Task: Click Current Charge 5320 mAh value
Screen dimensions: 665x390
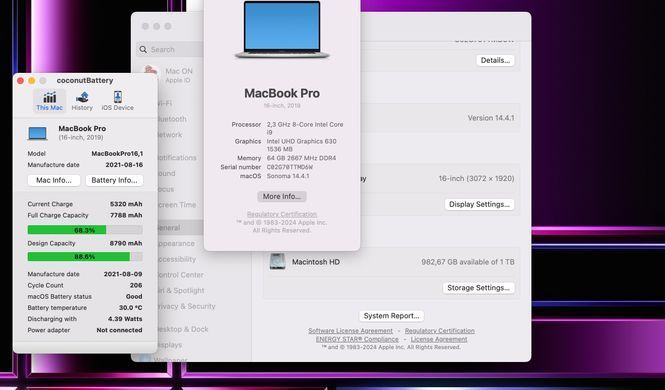Action: click(x=126, y=204)
